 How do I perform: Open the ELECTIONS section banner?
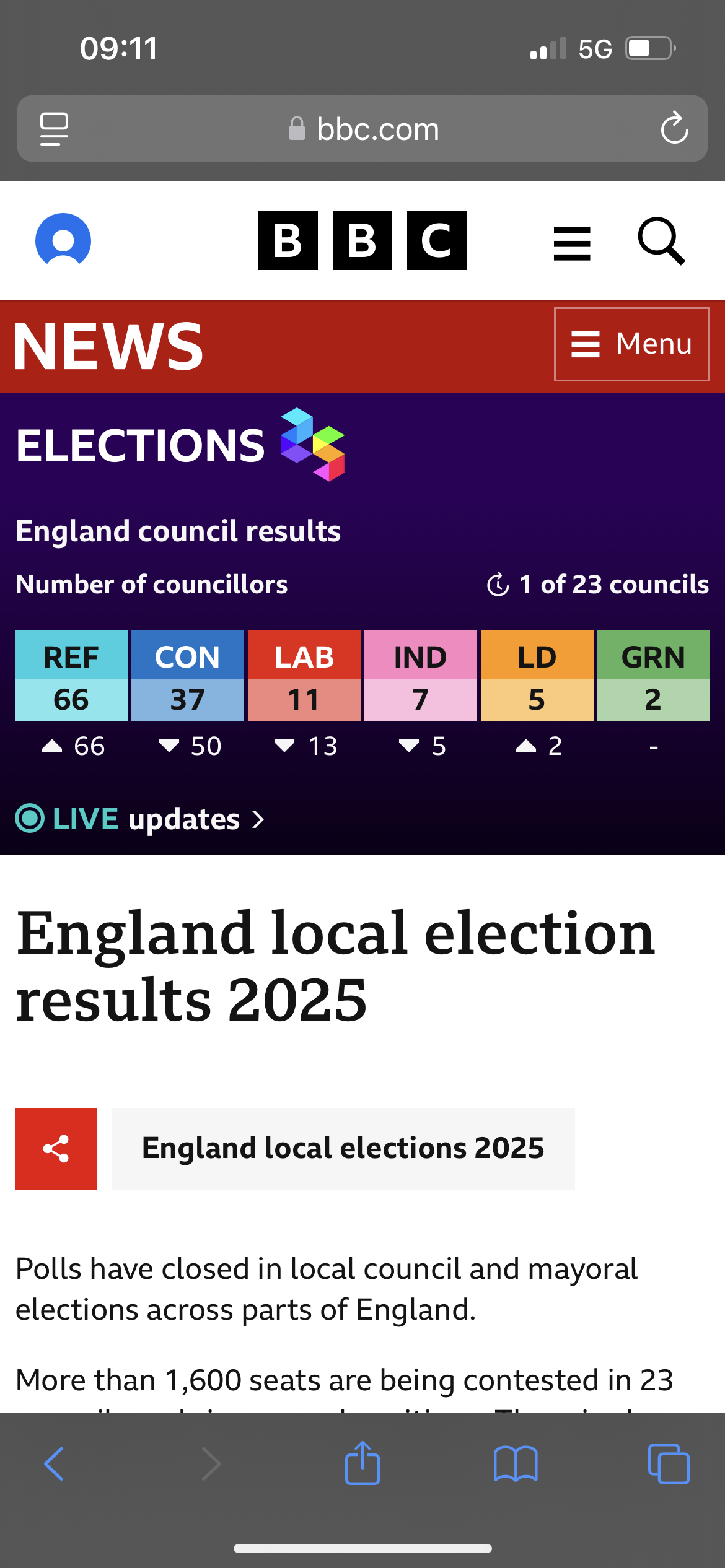click(x=180, y=445)
